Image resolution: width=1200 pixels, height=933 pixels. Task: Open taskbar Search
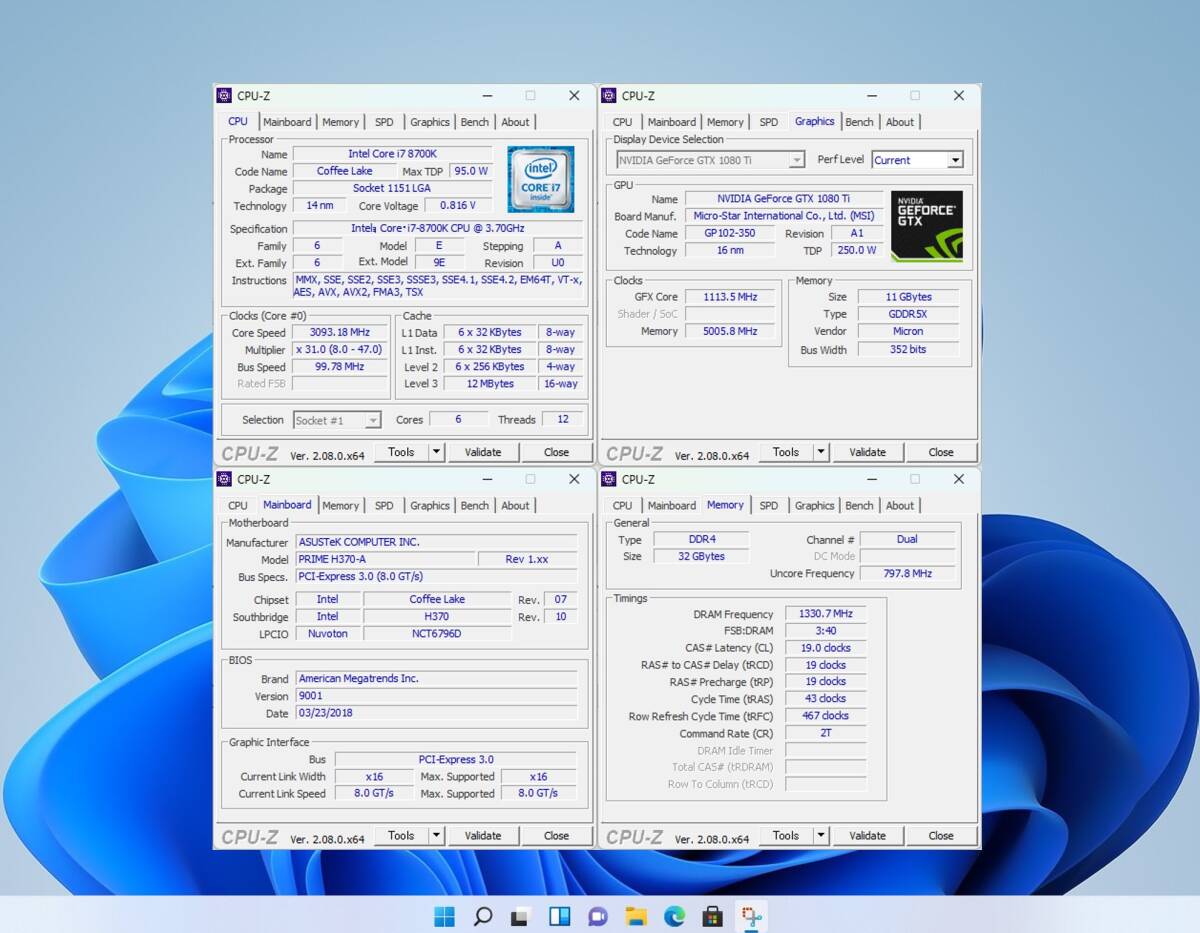pos(482,916)
